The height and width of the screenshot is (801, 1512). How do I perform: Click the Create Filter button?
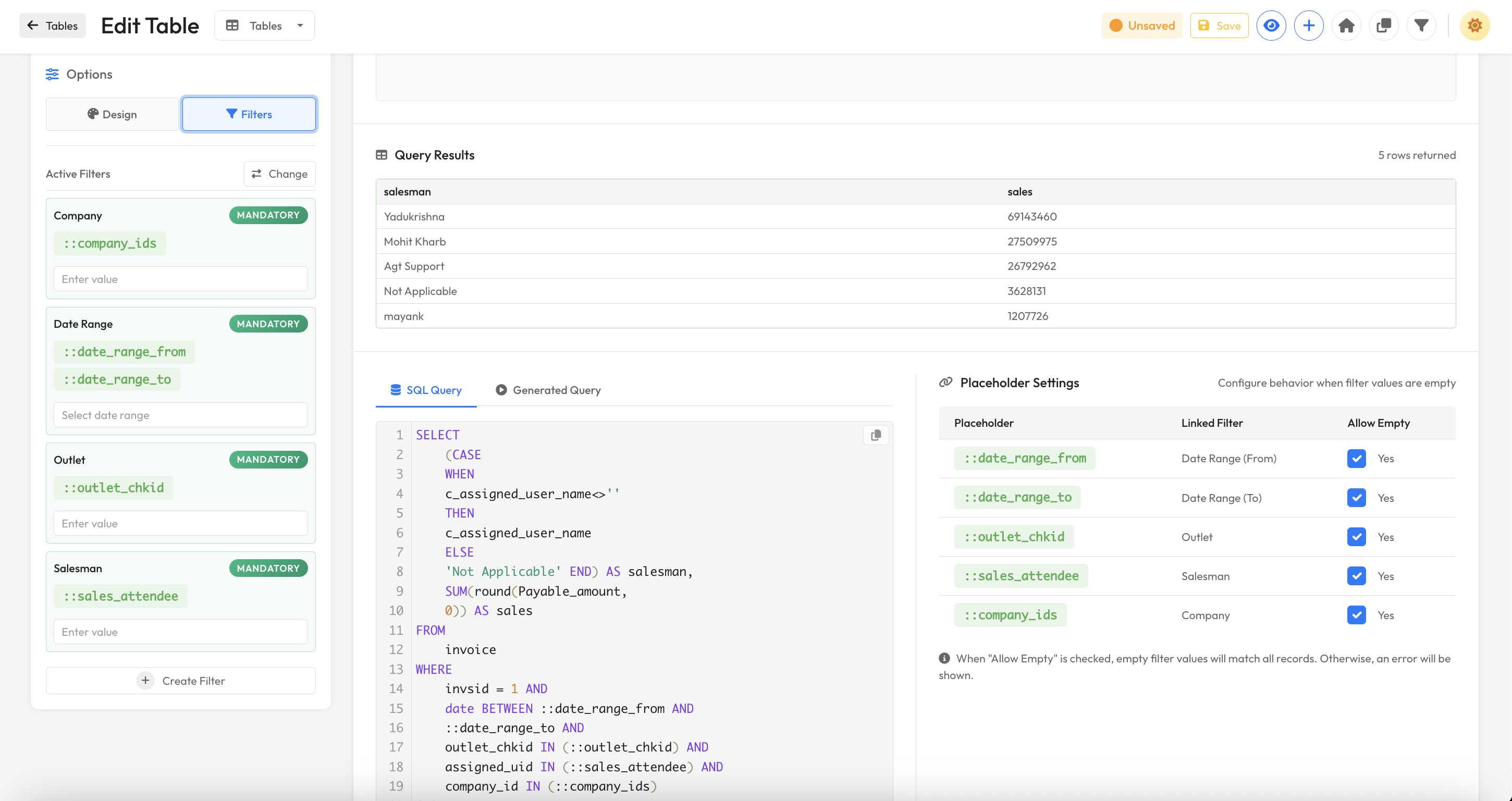click(180, 681)
